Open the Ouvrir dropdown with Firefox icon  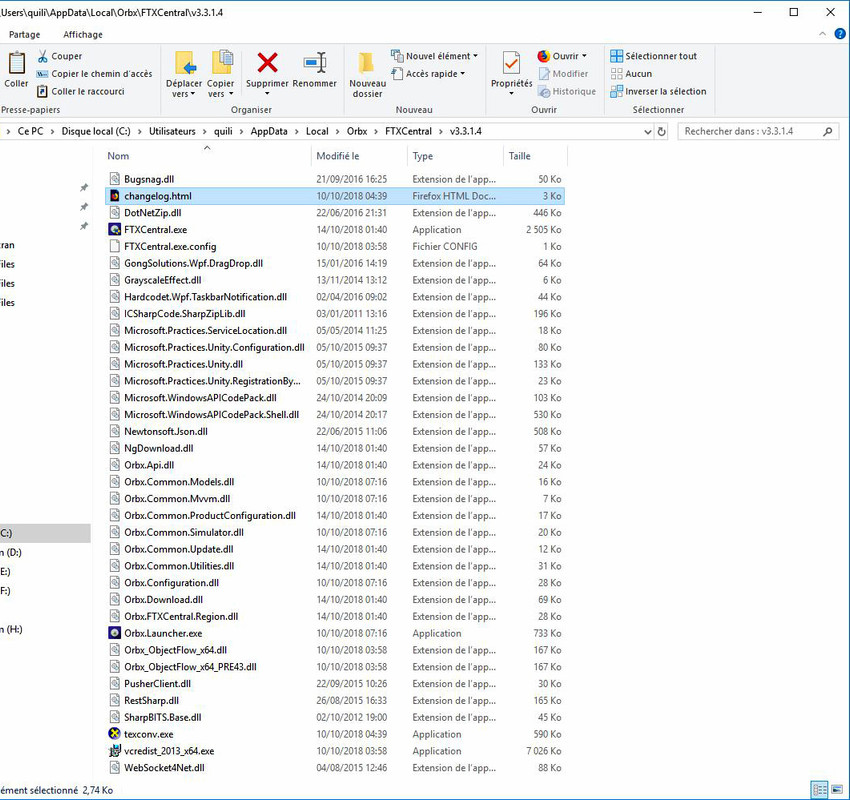tap(562, 56)
